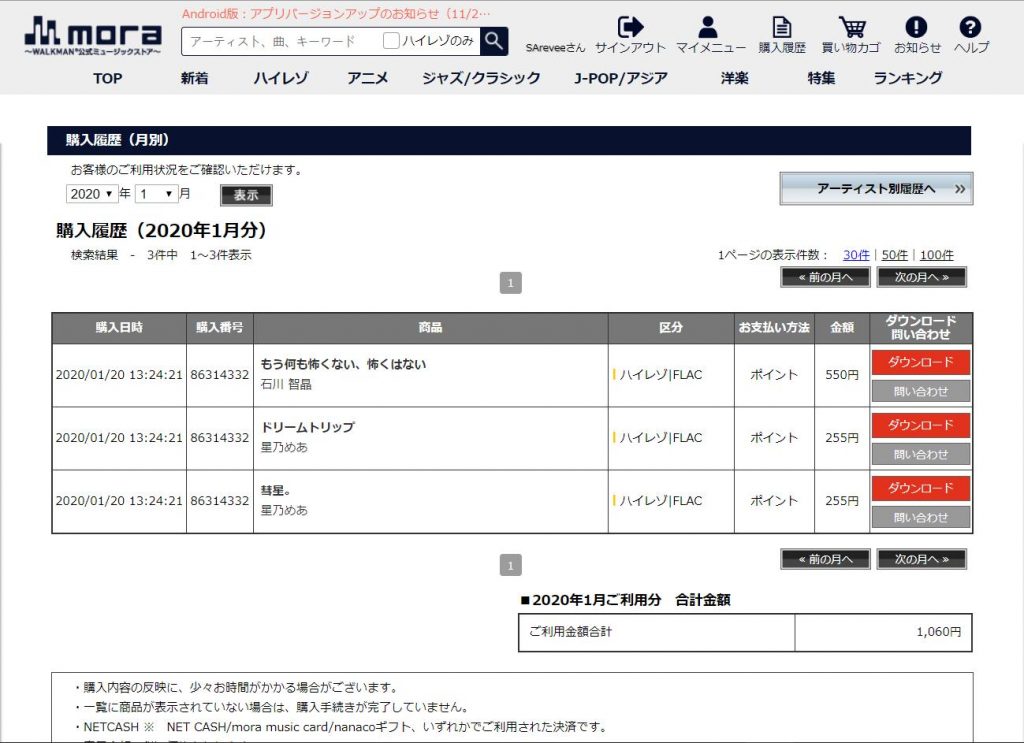Open artist 石川 智晶
1024x743 pixels.
click(x=286, y=384)
